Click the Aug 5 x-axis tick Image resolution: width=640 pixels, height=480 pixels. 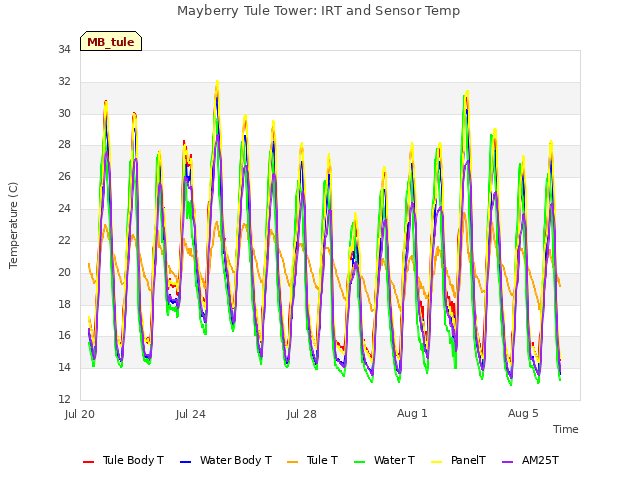[x=523, y=413]
